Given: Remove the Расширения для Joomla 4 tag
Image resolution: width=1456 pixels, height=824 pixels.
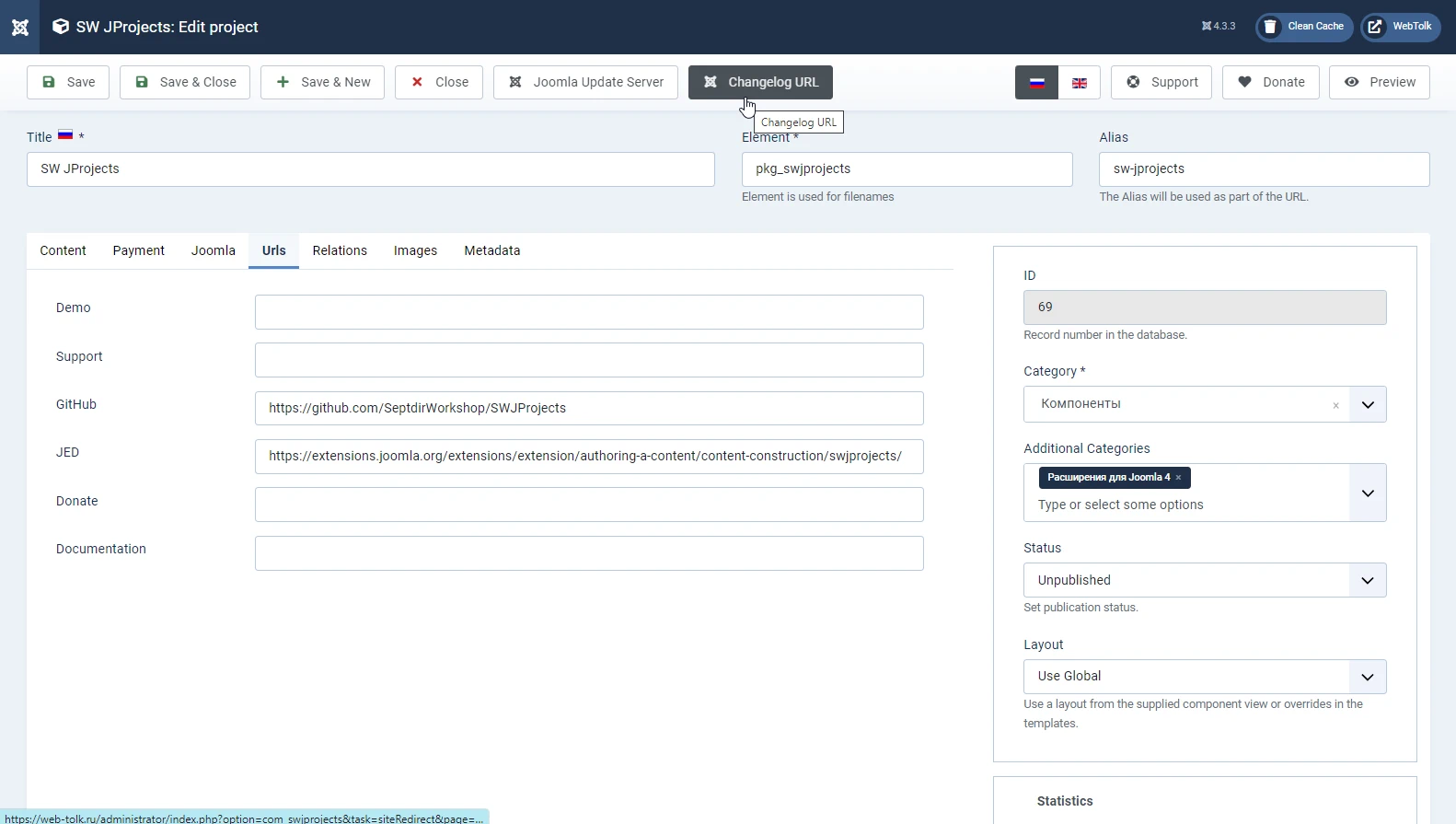Looking at the screenshot, I should click(1178, 478).
